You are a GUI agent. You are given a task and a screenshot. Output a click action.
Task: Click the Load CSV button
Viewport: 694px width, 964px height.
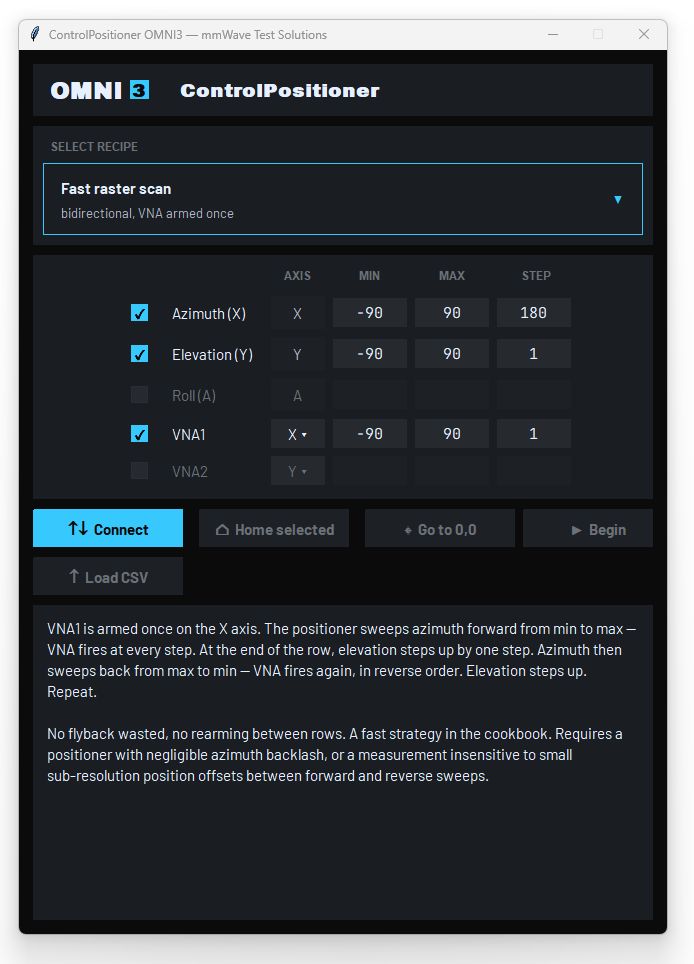click(108, 576)
